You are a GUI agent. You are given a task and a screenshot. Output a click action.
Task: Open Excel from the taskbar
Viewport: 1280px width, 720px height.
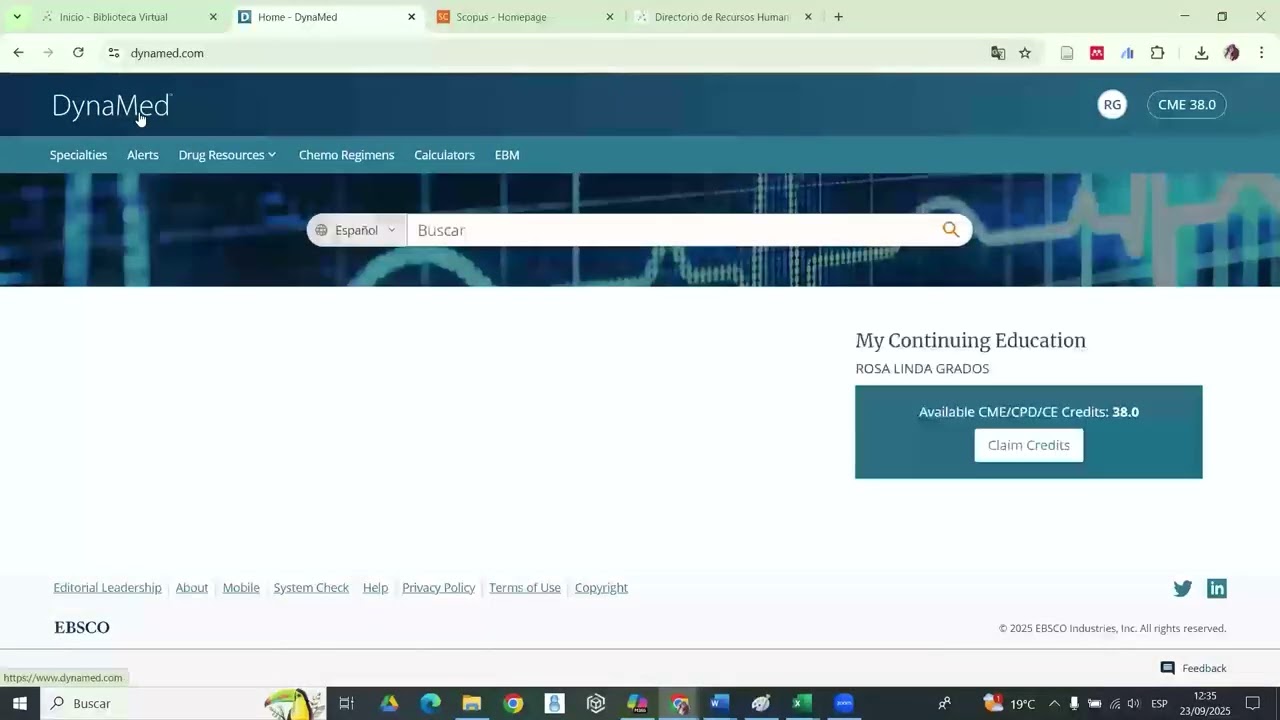point(802,704)
